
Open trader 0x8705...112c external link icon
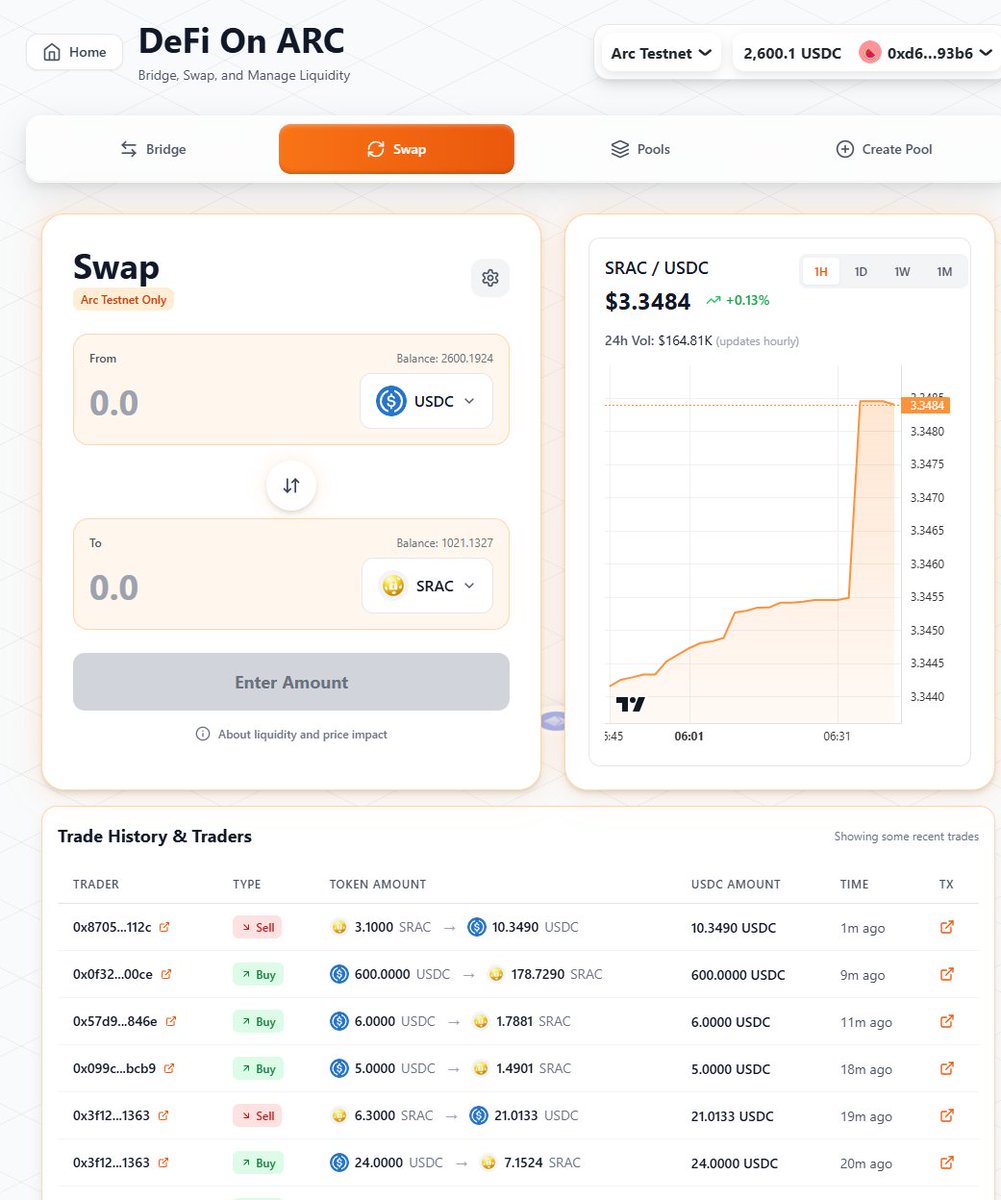[x=165, y=927]
